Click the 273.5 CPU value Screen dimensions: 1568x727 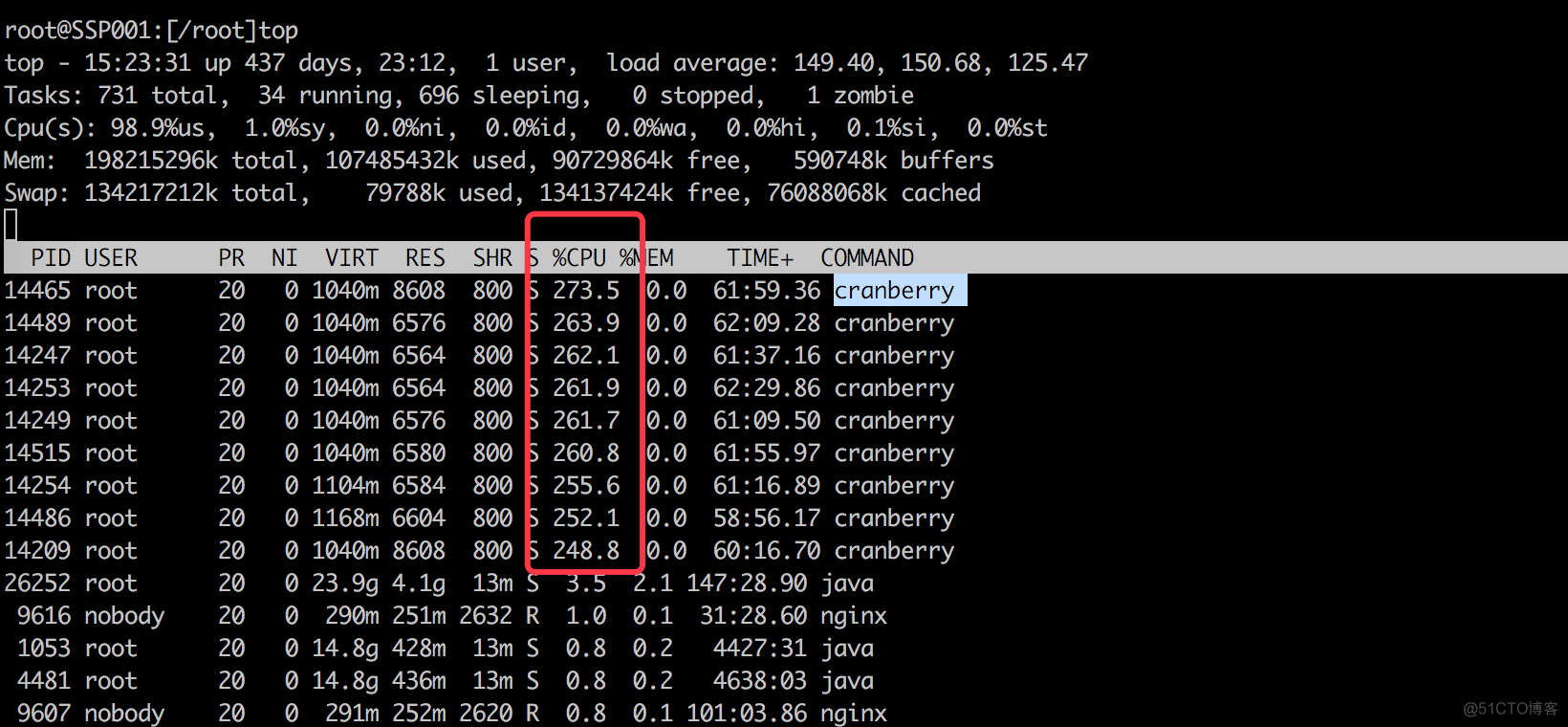[x=586, y=291]
